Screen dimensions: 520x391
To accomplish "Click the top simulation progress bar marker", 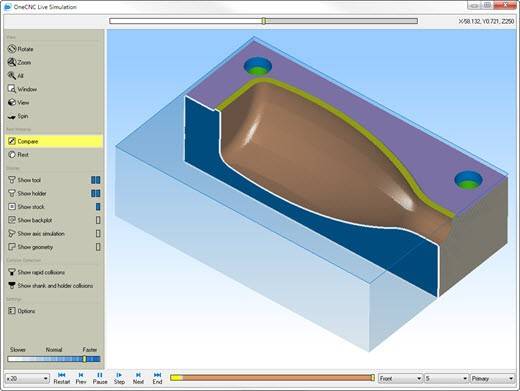I will click(x=264, y=21).
